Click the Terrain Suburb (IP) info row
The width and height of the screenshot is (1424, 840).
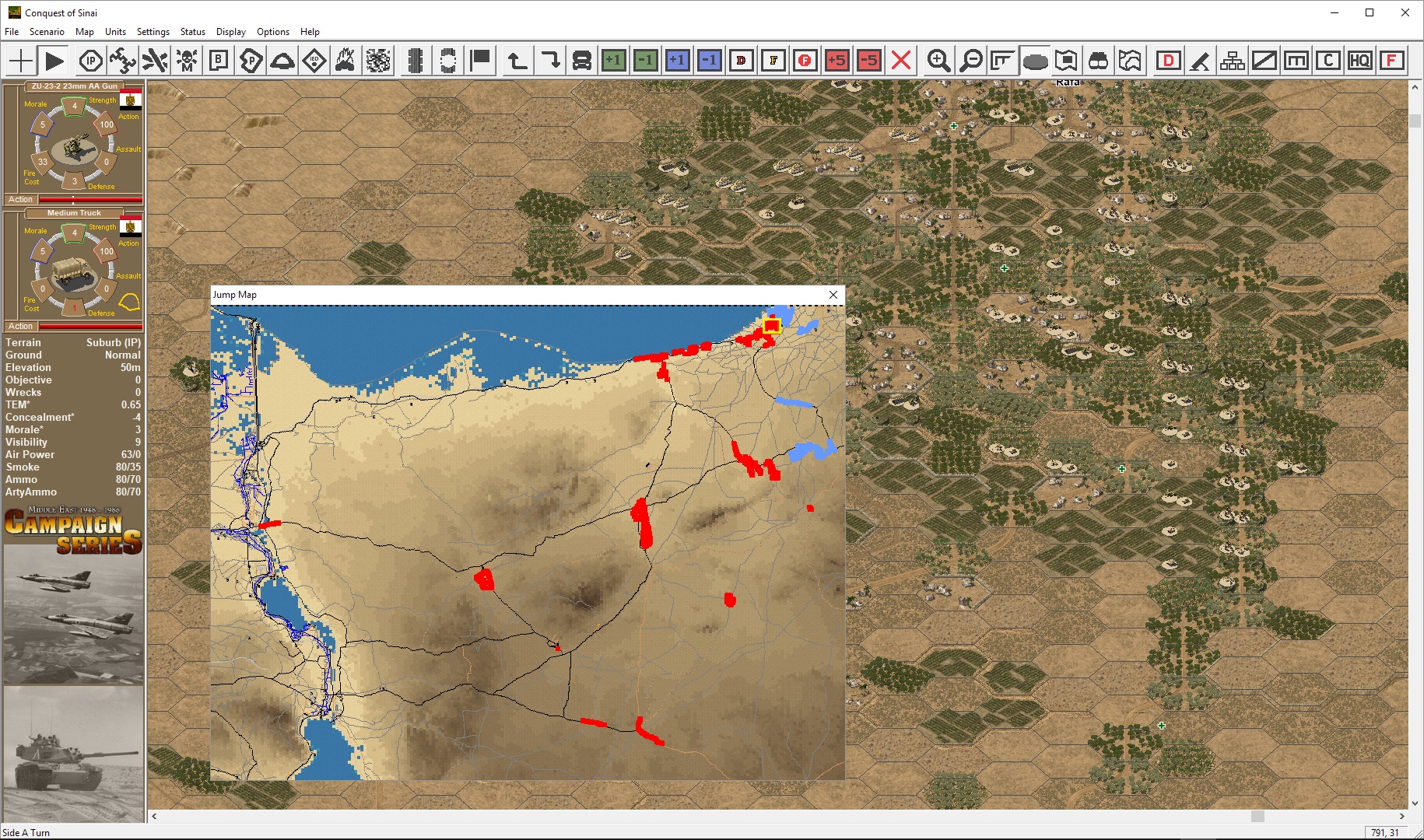click(73, 342)
